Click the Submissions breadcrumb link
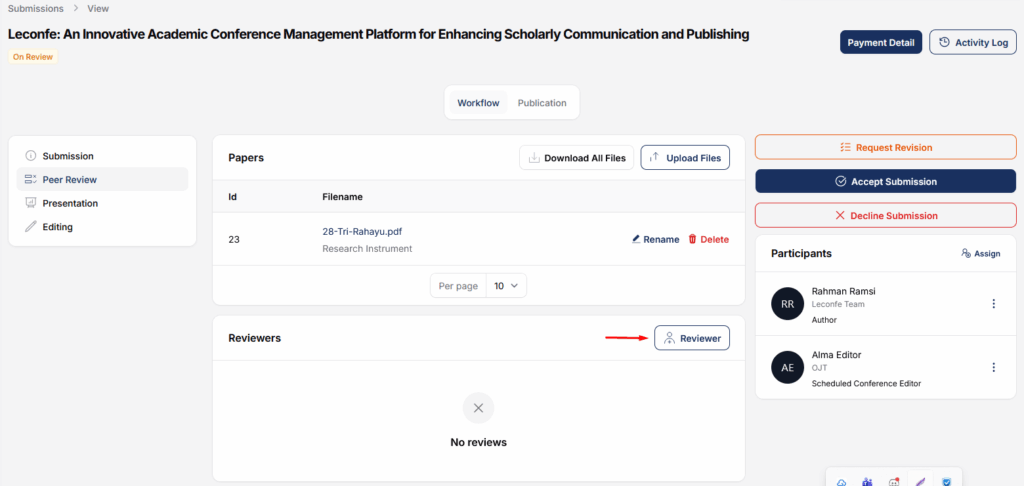Viewport: 1024px width, 486px height. (36, 8)
